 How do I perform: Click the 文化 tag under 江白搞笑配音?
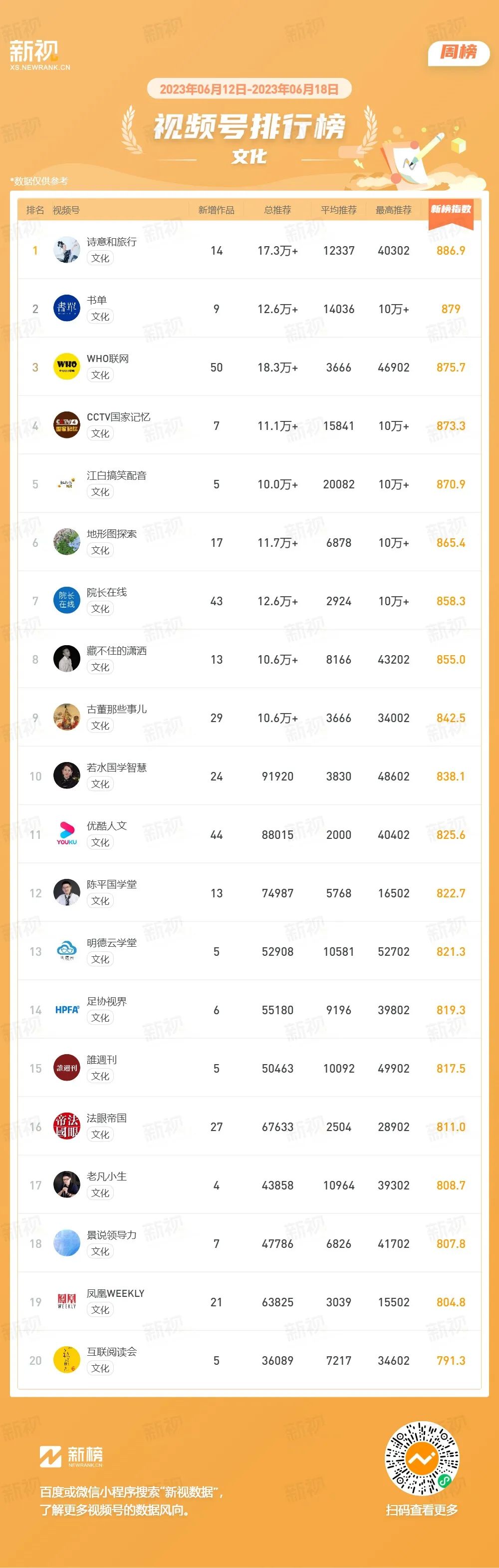coord(100,492)
